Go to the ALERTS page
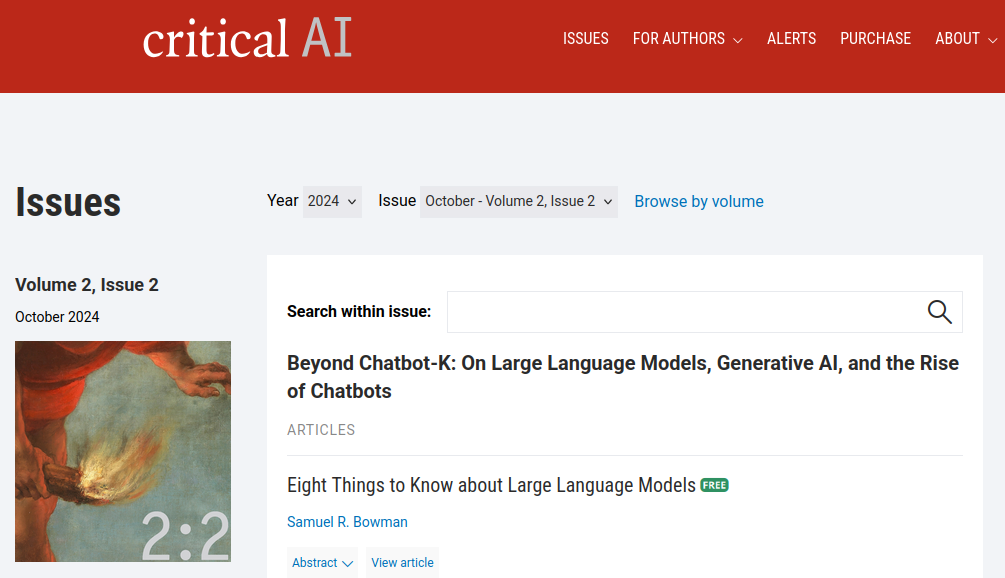 tap(791, 39)
